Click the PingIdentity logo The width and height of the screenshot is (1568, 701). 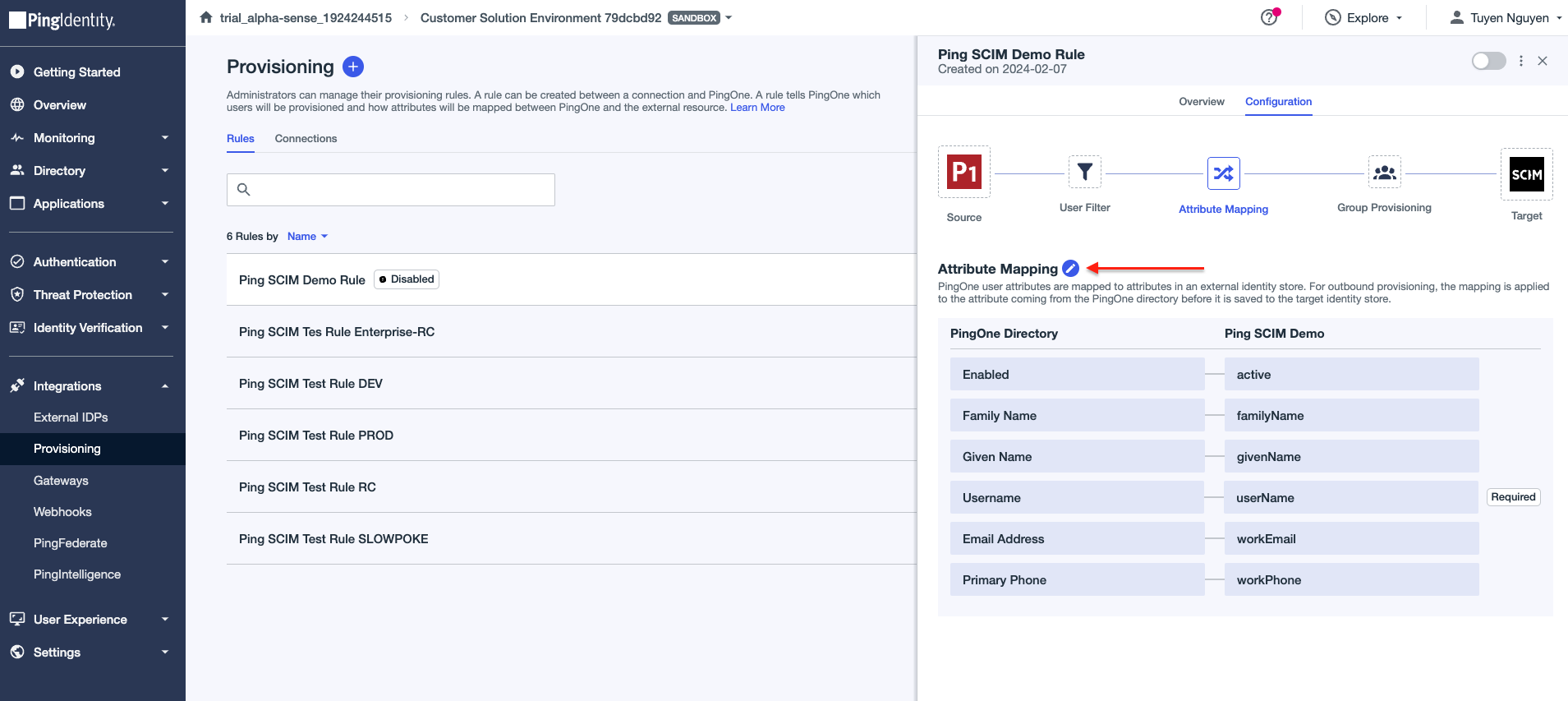tap(62, 21)
